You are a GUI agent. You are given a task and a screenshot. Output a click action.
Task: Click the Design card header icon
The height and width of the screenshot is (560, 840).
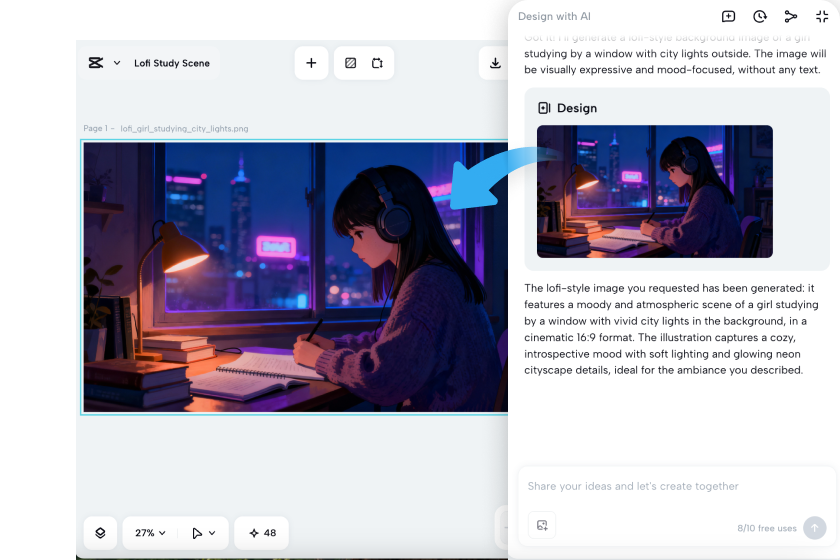544,108
